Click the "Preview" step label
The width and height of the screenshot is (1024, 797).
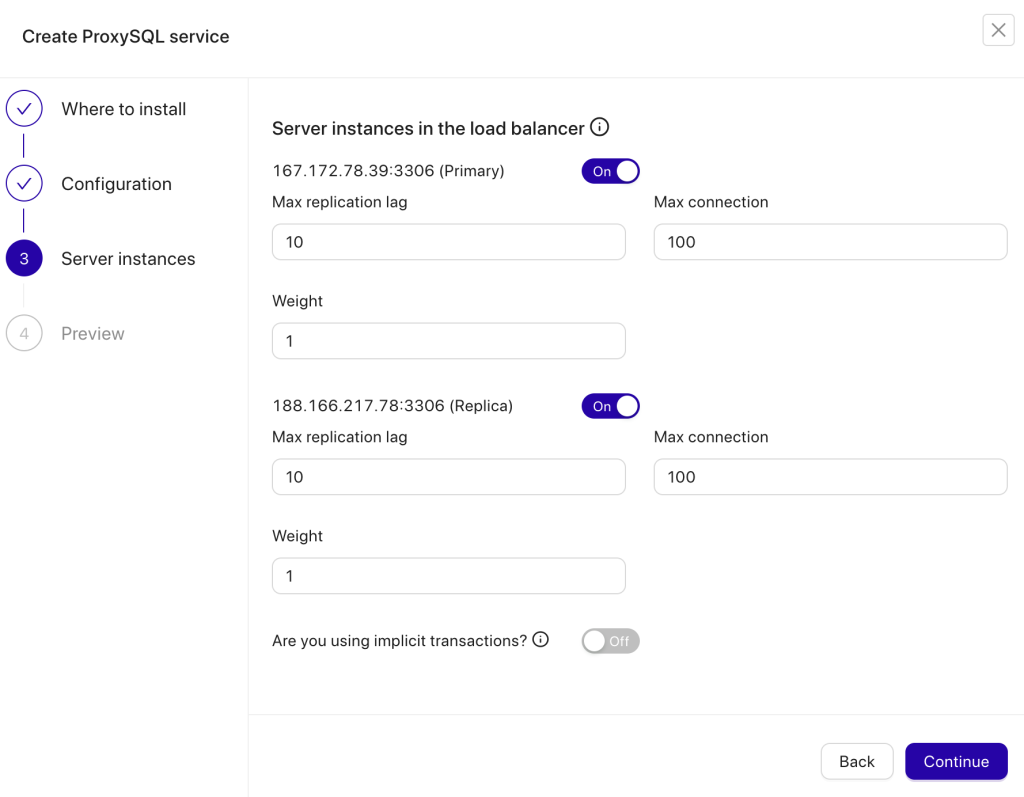point(92,333)
